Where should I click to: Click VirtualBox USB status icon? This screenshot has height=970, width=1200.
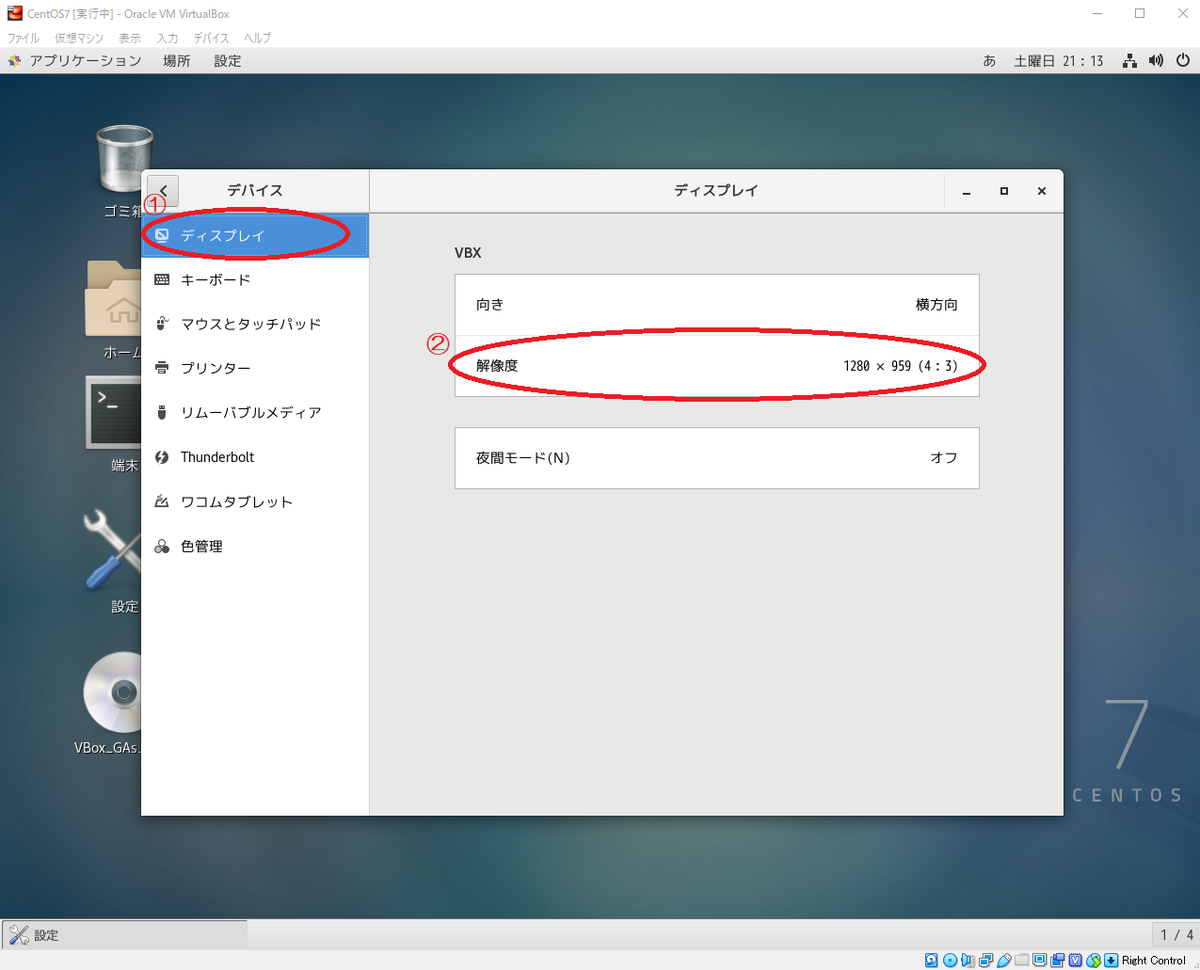(1004, 960)
